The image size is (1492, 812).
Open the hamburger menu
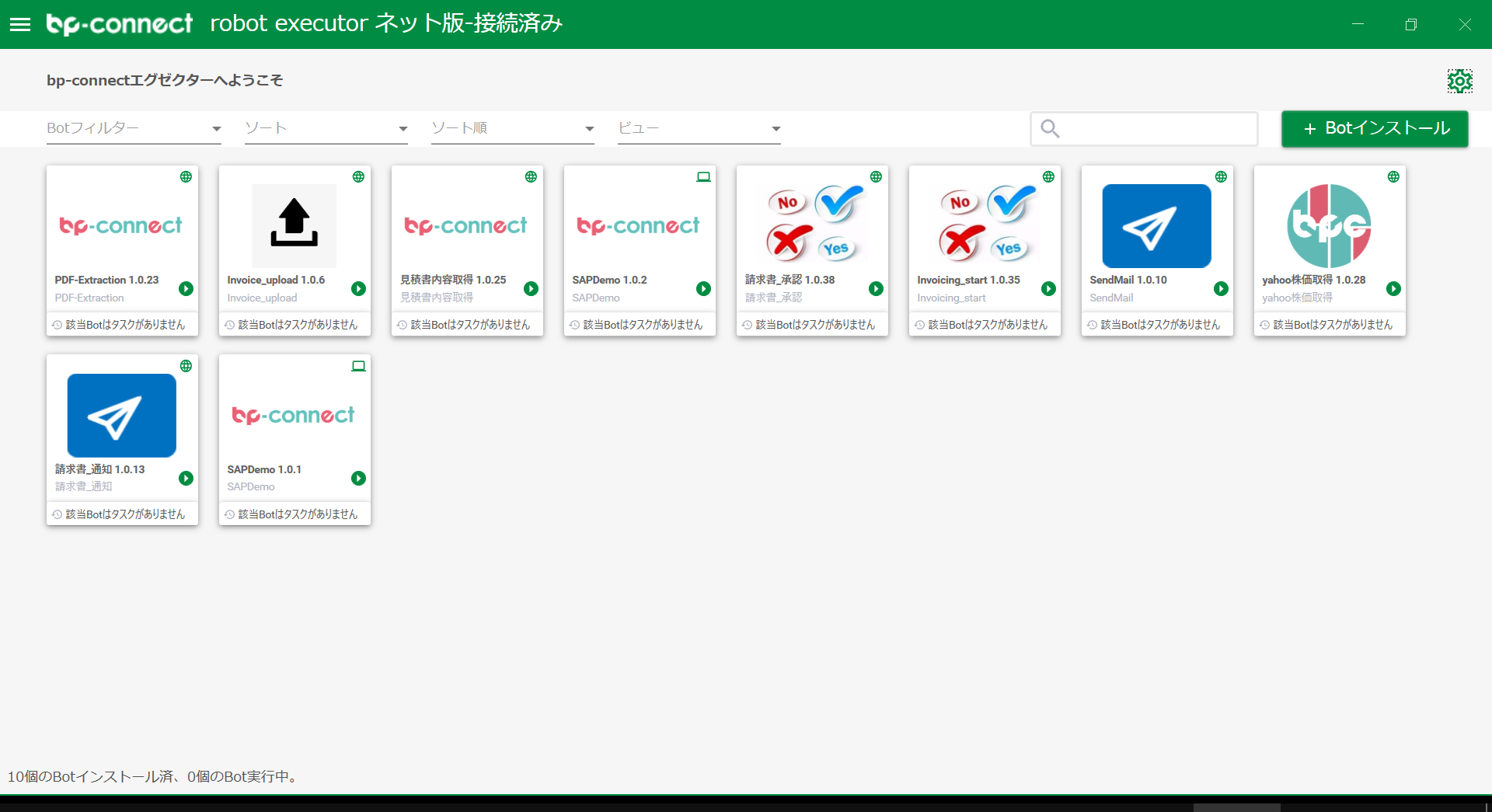pos(20,24)
